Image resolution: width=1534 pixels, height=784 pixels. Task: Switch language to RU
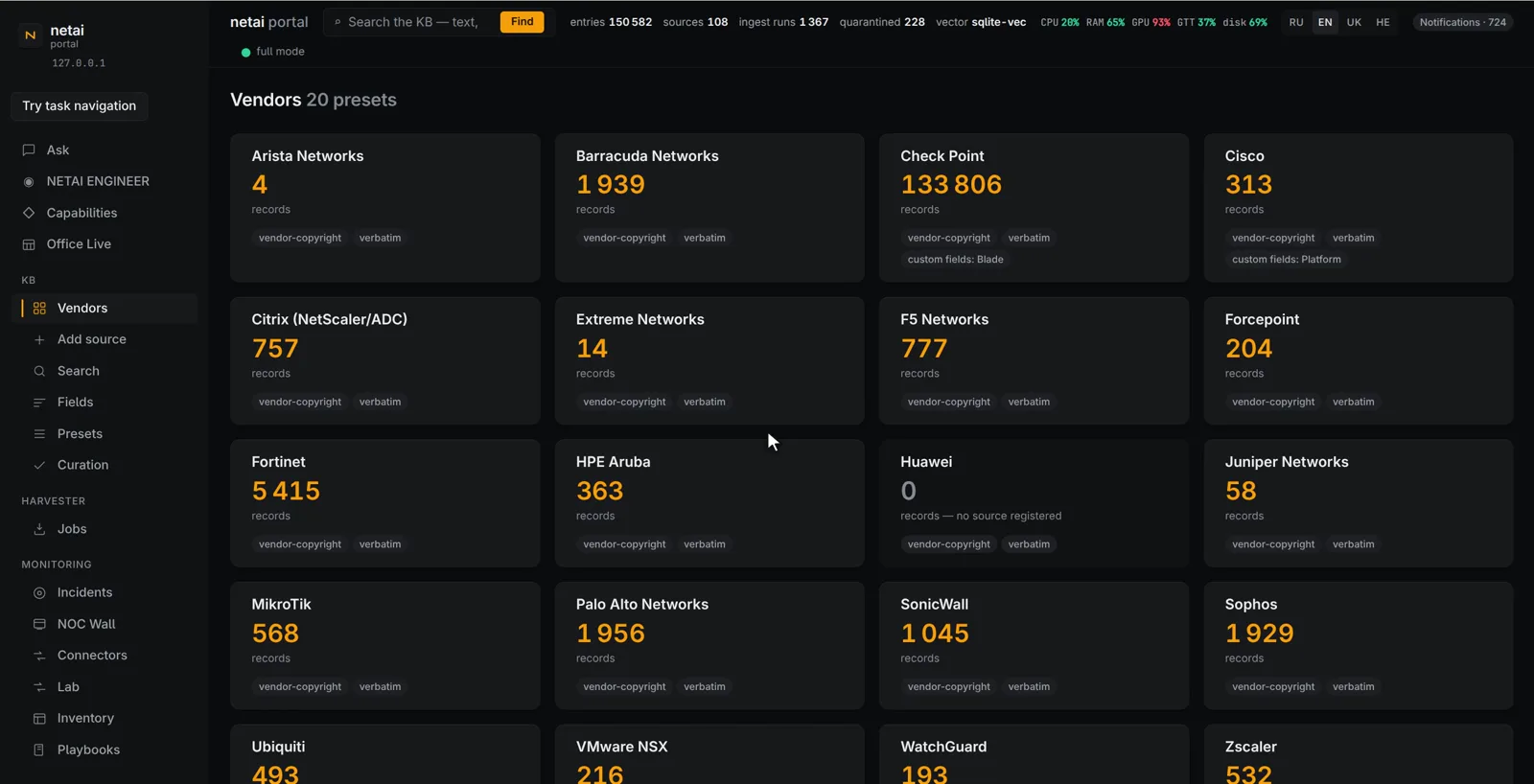coord(1296,22)
